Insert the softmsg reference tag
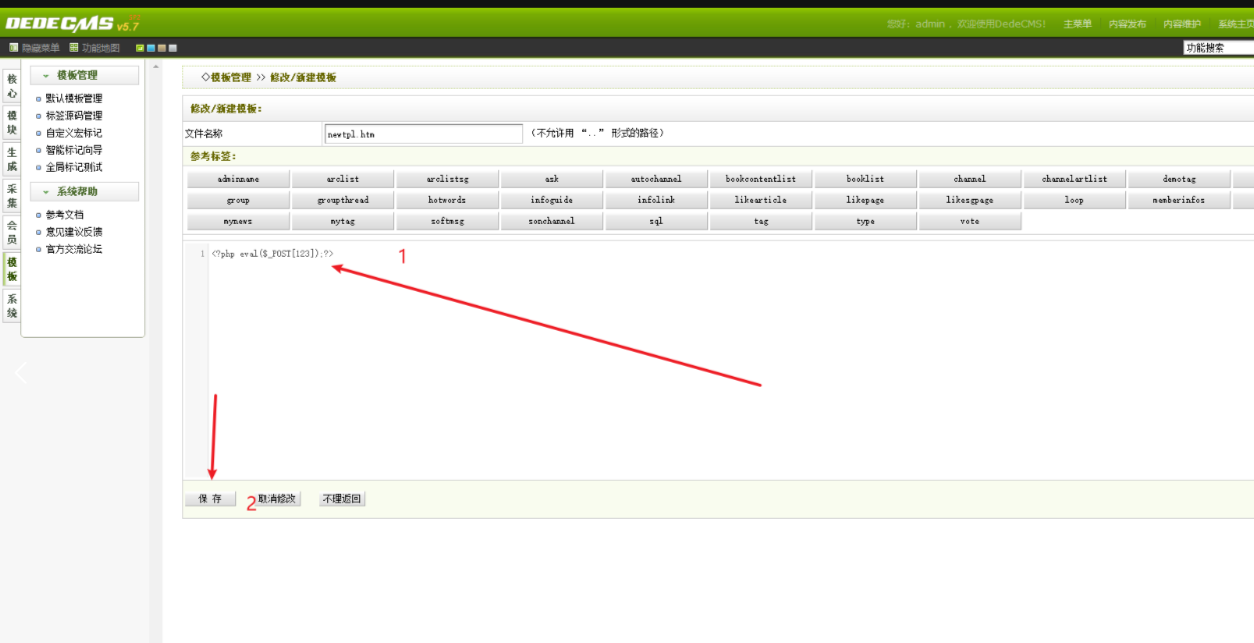 pos(447,221)
